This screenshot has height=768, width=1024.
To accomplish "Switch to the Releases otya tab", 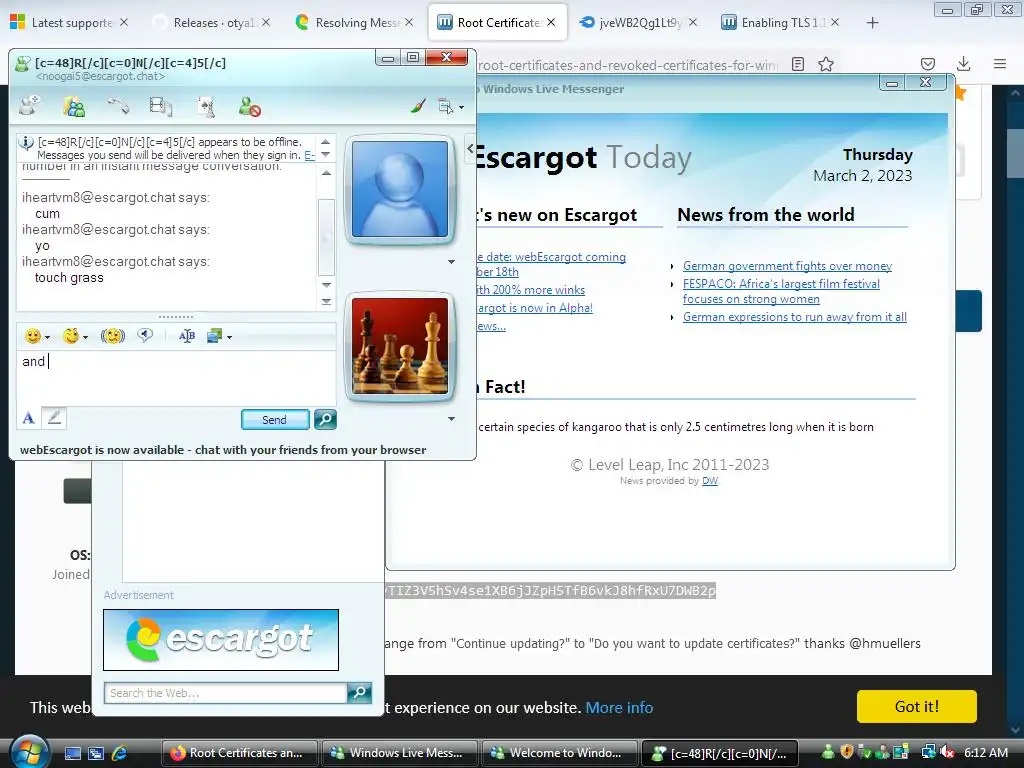I will [213, 23].
